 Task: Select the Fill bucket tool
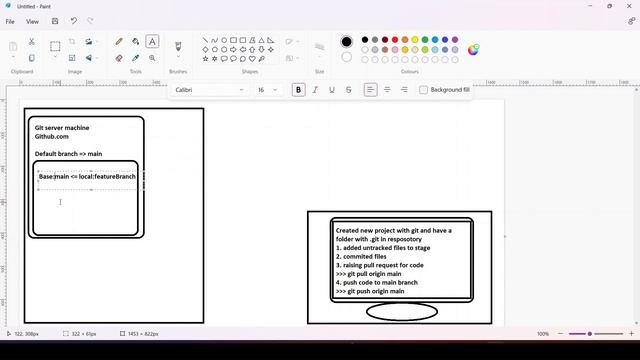[x=136, y=42]
